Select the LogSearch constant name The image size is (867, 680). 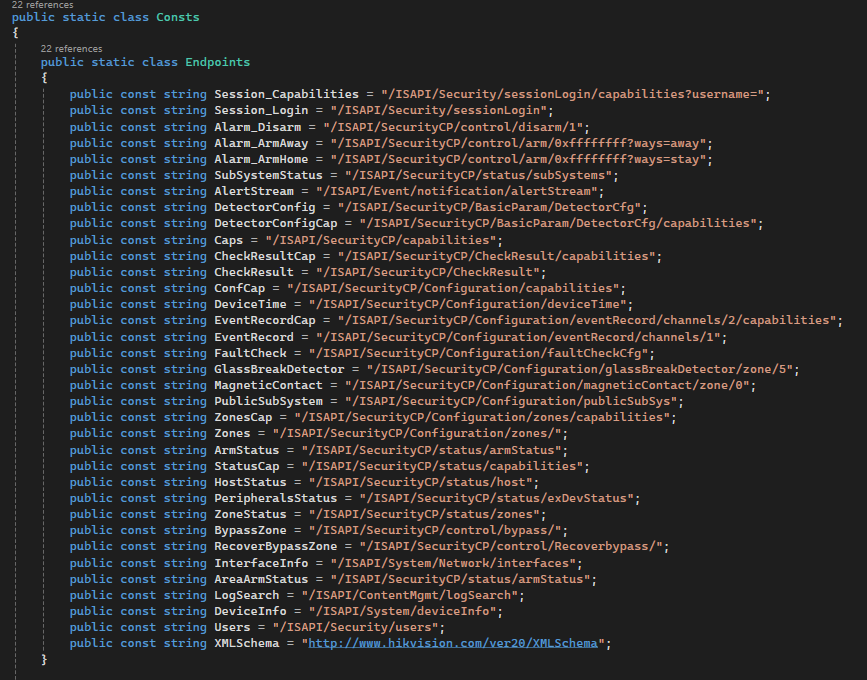click(x=244, y=594)
